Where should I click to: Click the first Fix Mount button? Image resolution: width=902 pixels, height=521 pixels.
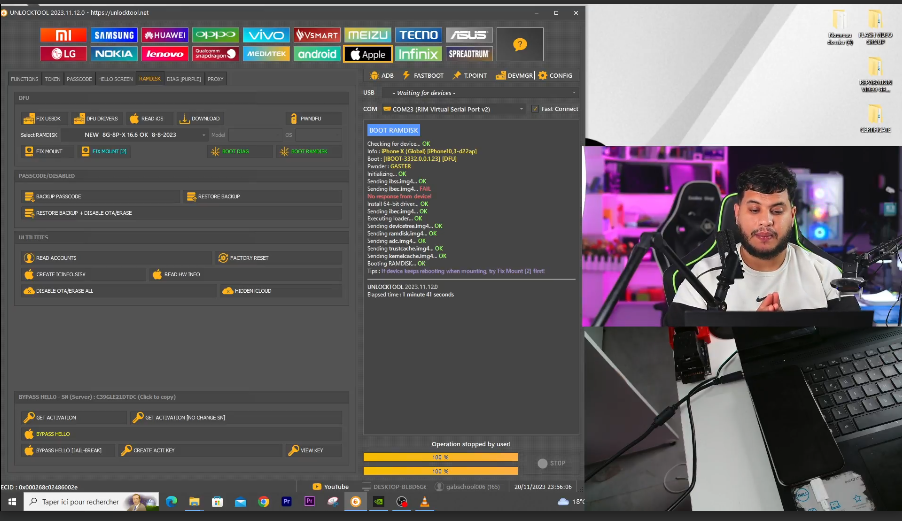[47, 151]
